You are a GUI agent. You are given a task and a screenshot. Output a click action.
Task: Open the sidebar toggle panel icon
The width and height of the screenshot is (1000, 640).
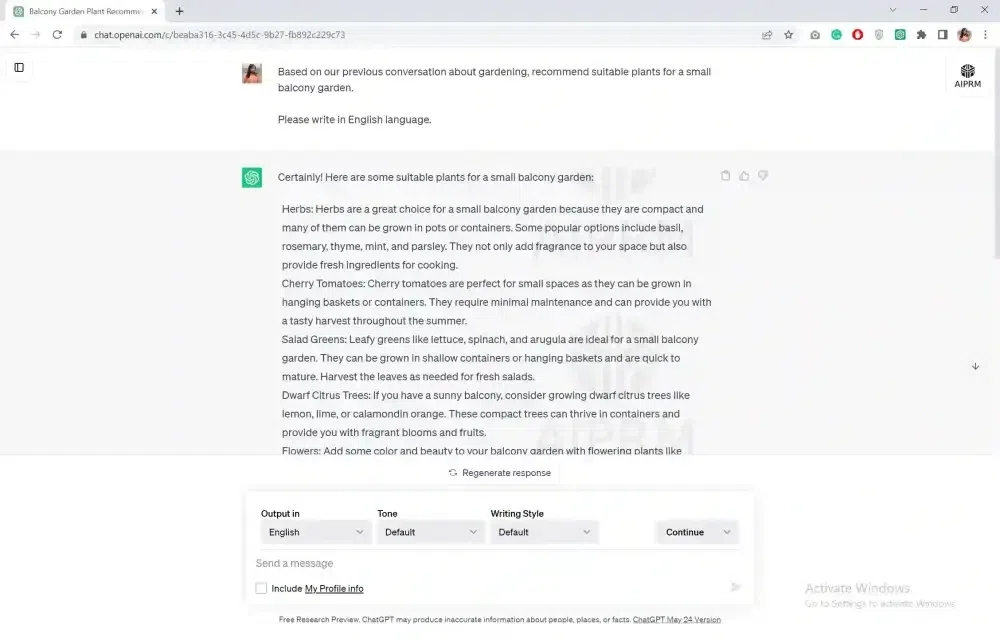(19, 68)
